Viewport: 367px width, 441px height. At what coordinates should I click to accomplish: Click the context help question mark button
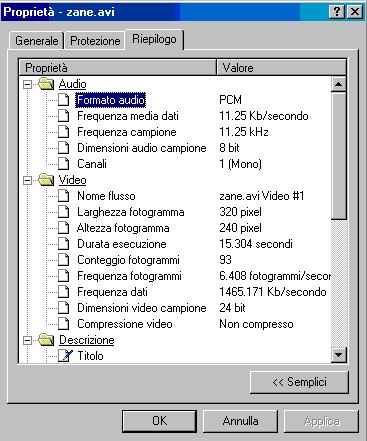[x=337, y=12]
